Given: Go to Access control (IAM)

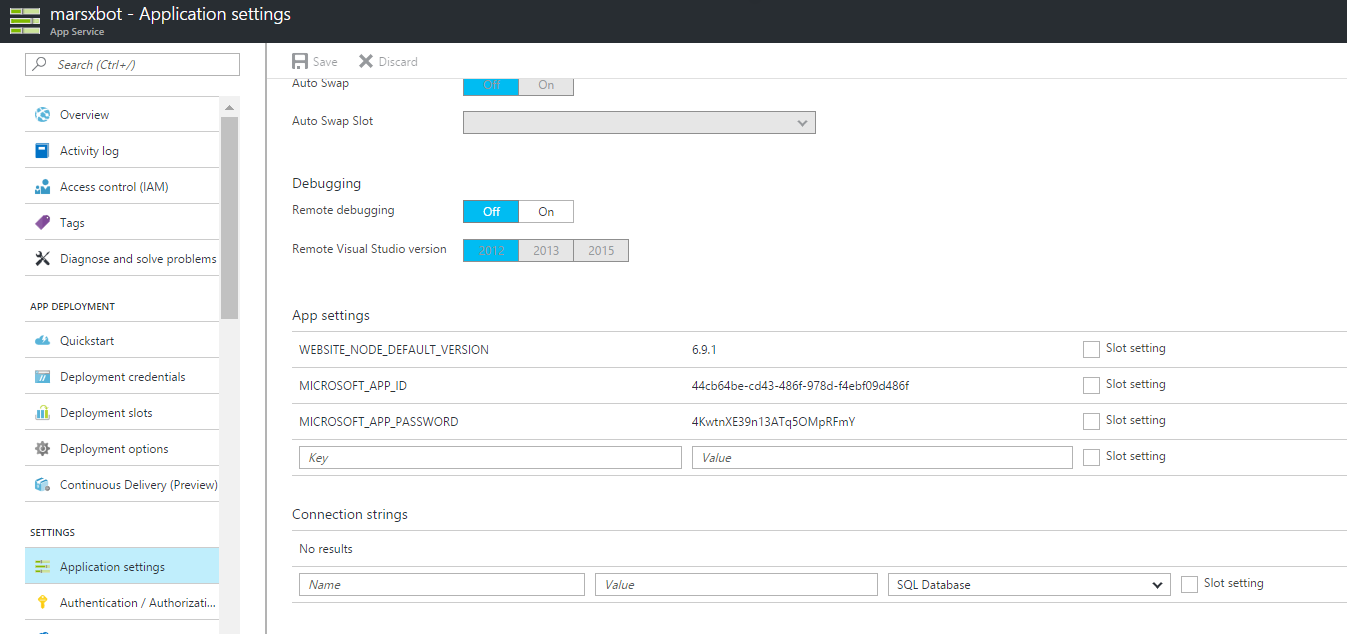Looking at the screenshot, I should pos(122,187).
